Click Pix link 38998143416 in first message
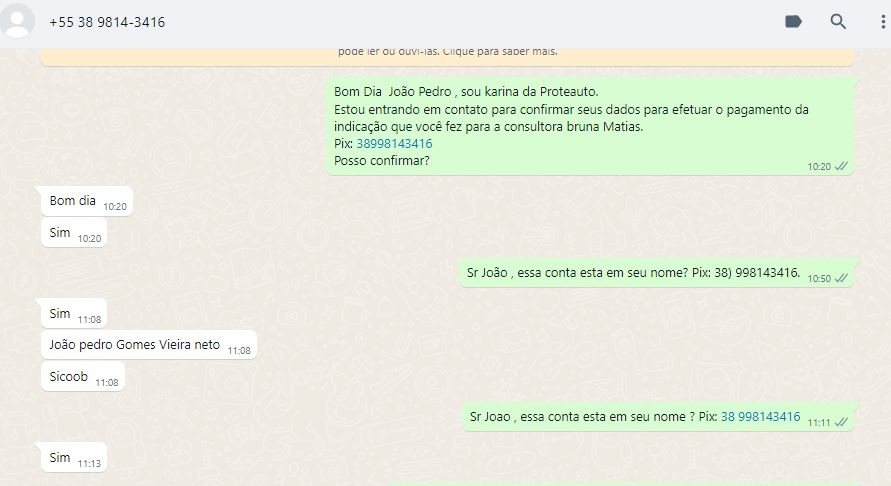Image resolution: width=891 pixels, height=486 pixels. tap(380, 144)
